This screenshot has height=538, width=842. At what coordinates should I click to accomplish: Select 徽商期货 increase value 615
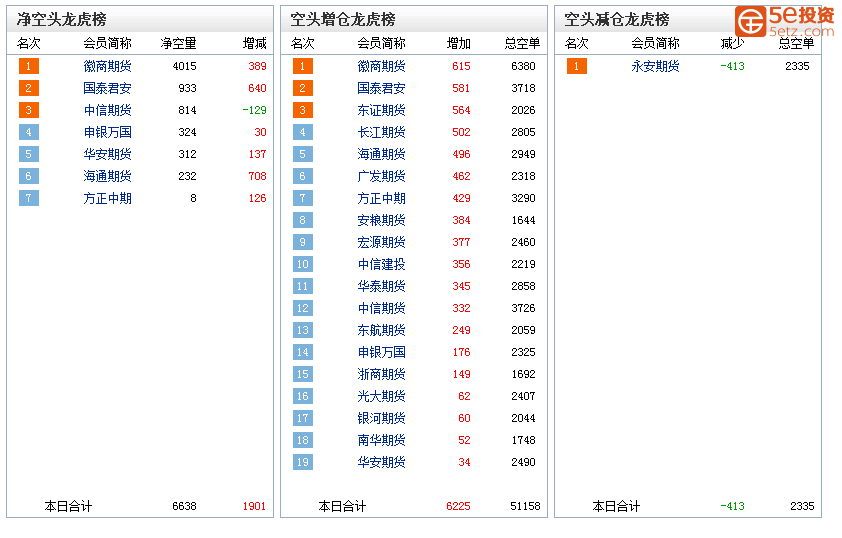click(461, 66)
